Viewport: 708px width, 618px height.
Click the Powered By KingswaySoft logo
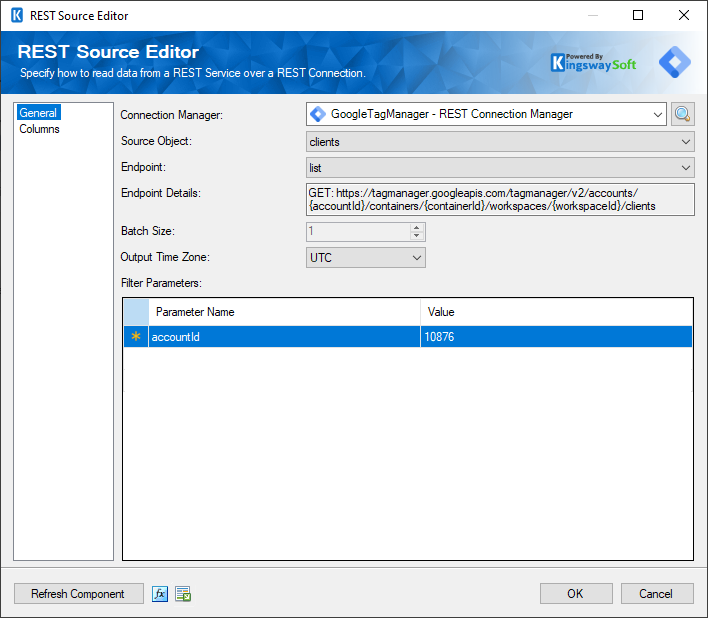pyautogui.click(x=593, y=63)
